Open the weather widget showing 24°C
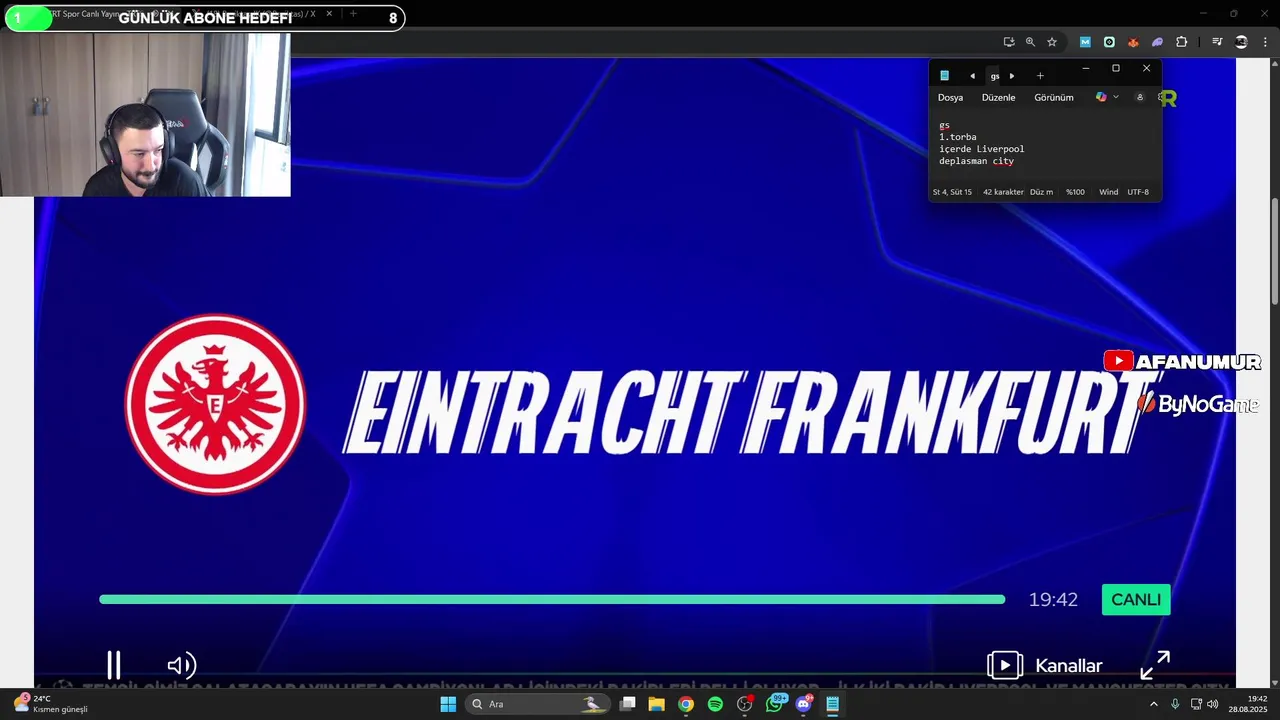The image size is (1280, 720). [x=50, y=704]
